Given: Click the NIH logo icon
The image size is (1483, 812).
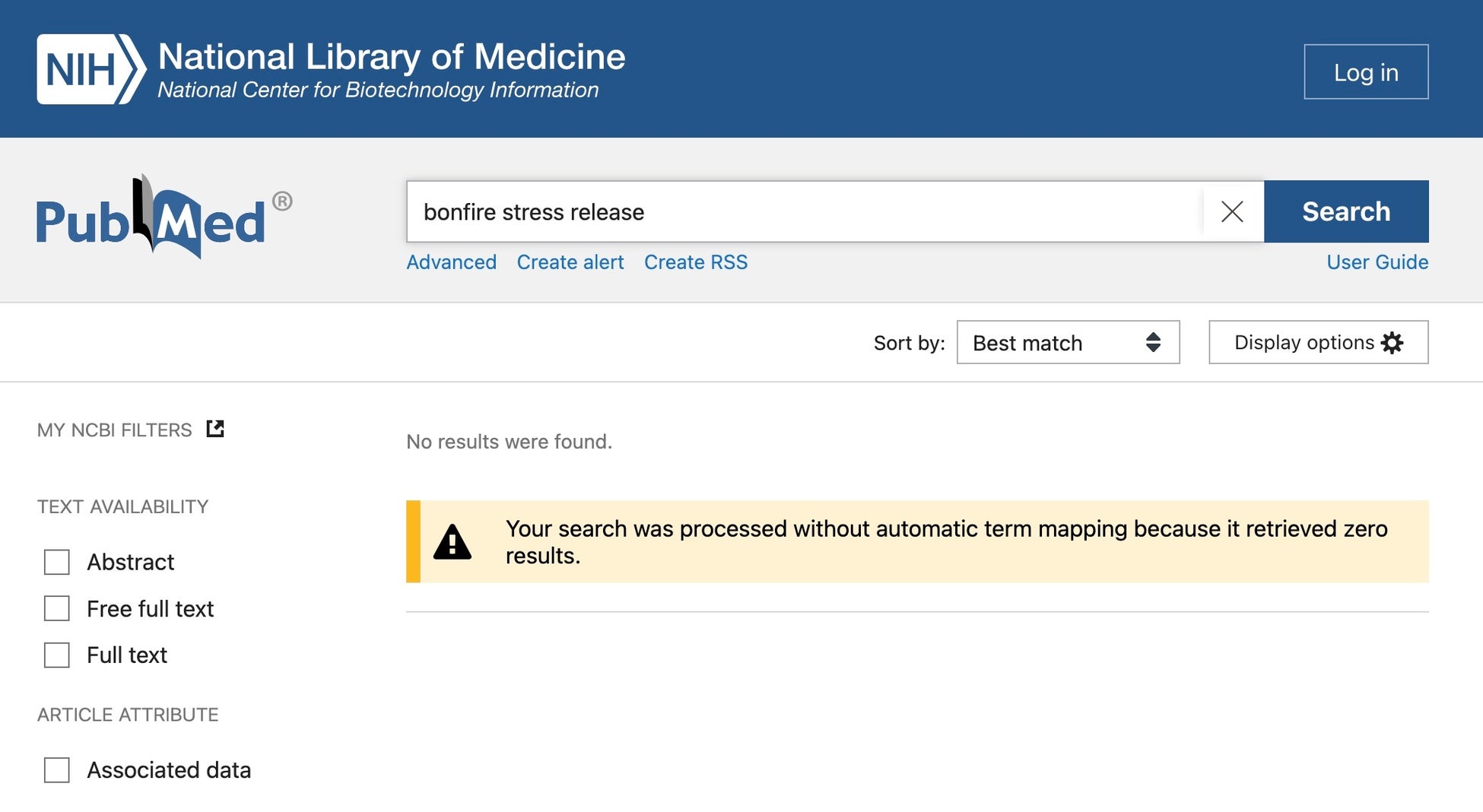Looking at the screenshot, I should (x=91, y=69).
